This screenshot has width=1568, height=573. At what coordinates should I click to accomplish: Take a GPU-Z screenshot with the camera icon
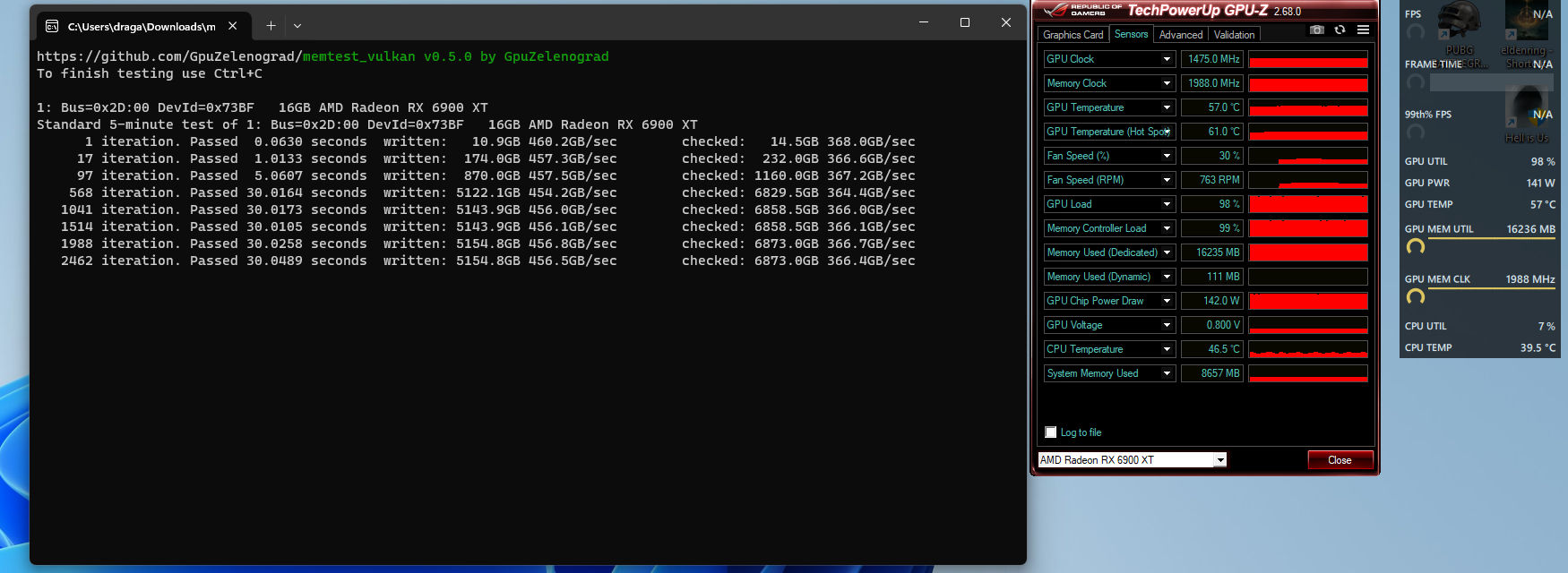pos(1316,30)
